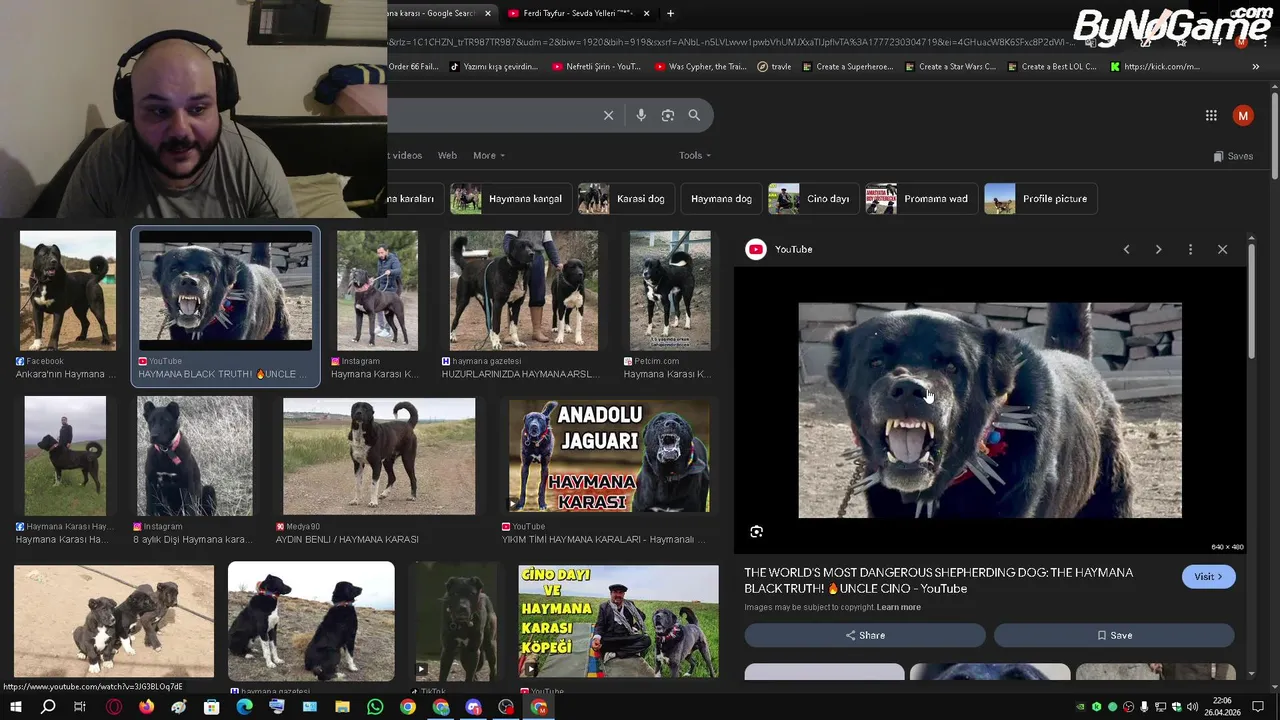
Task: Click the preview panel scrollbar
Action: point(1251,300)
